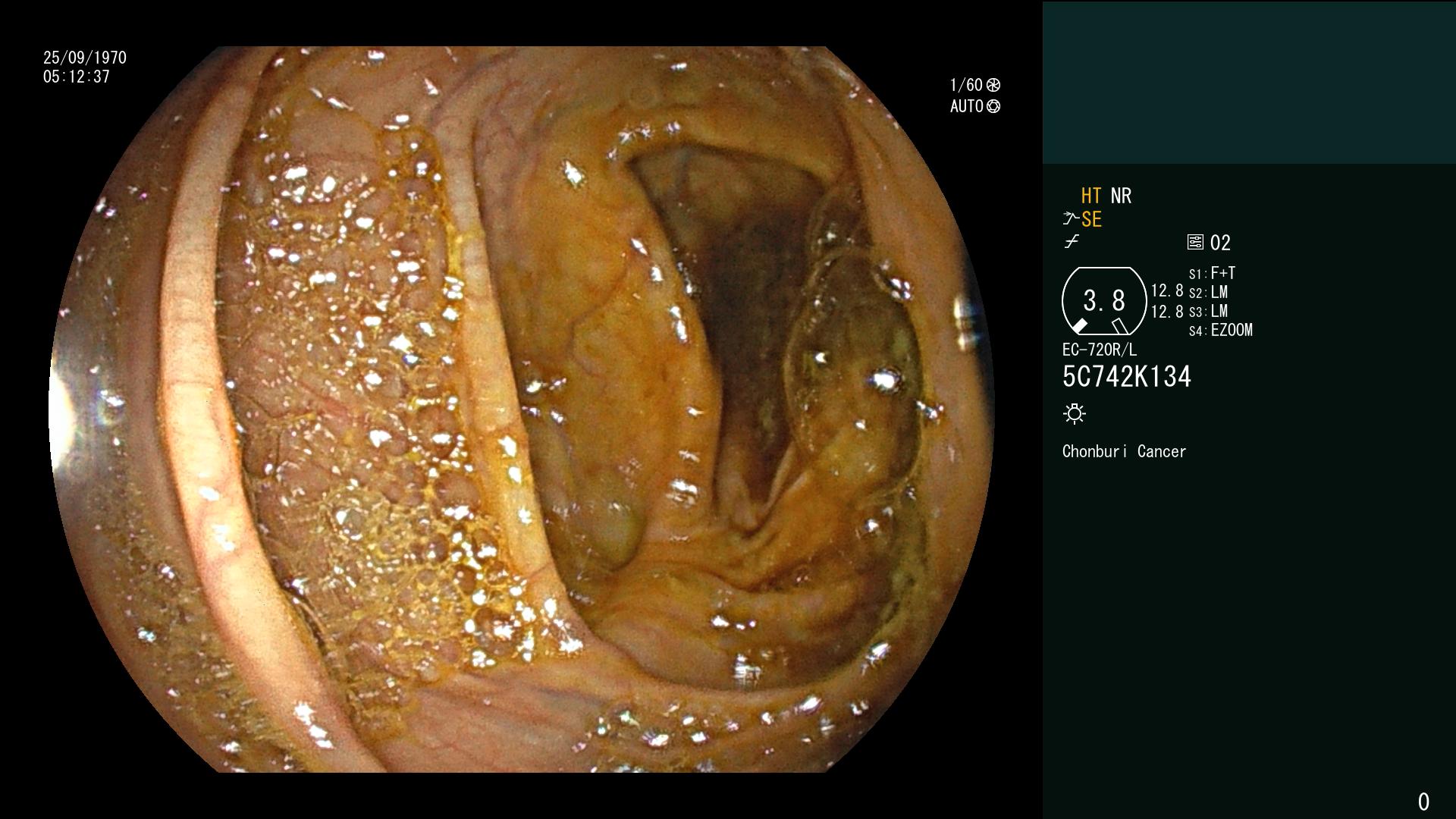Click the AUTO exposure label
The height and width of the screenshot is (819, 1456).
pos(967,106)
